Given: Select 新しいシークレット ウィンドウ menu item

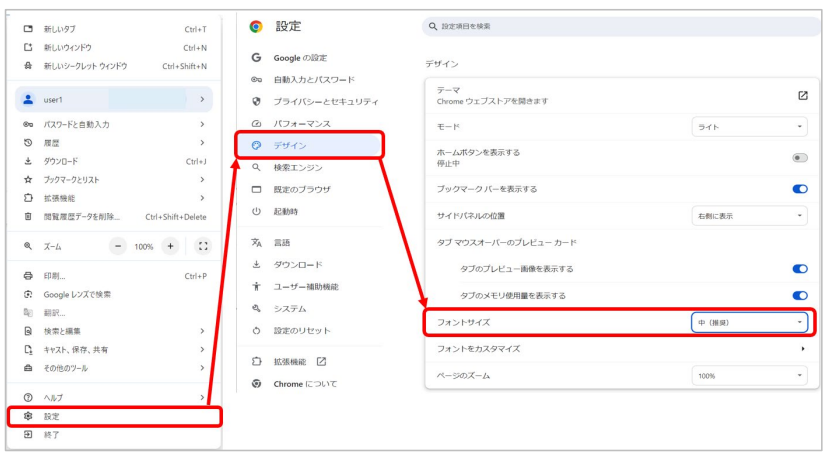Looking at the screenshot, I should (85, 66).
